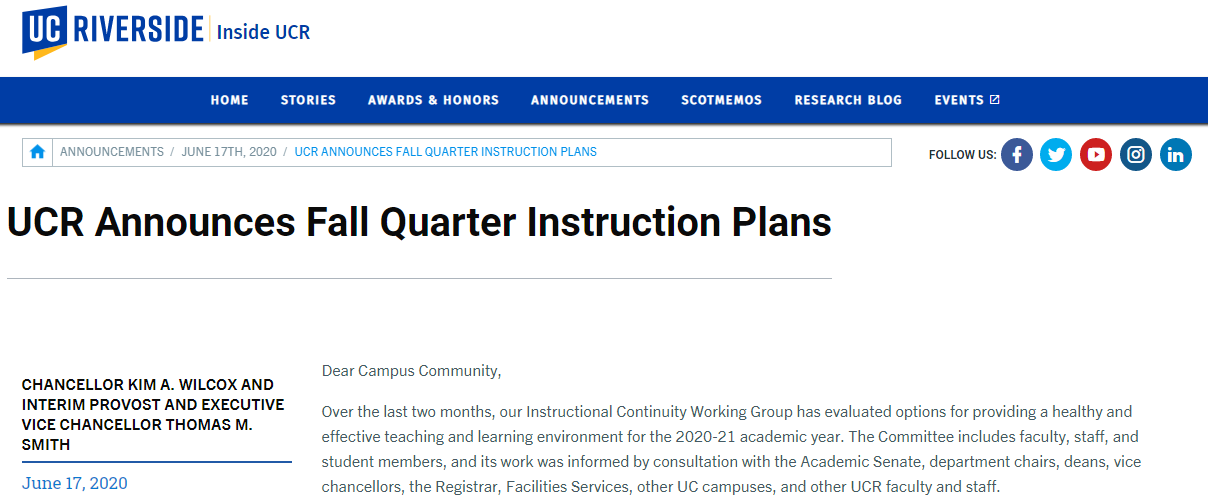The image size is (1208, 501).
Task: Navigate to Research Blog
Action: (848, 100)
